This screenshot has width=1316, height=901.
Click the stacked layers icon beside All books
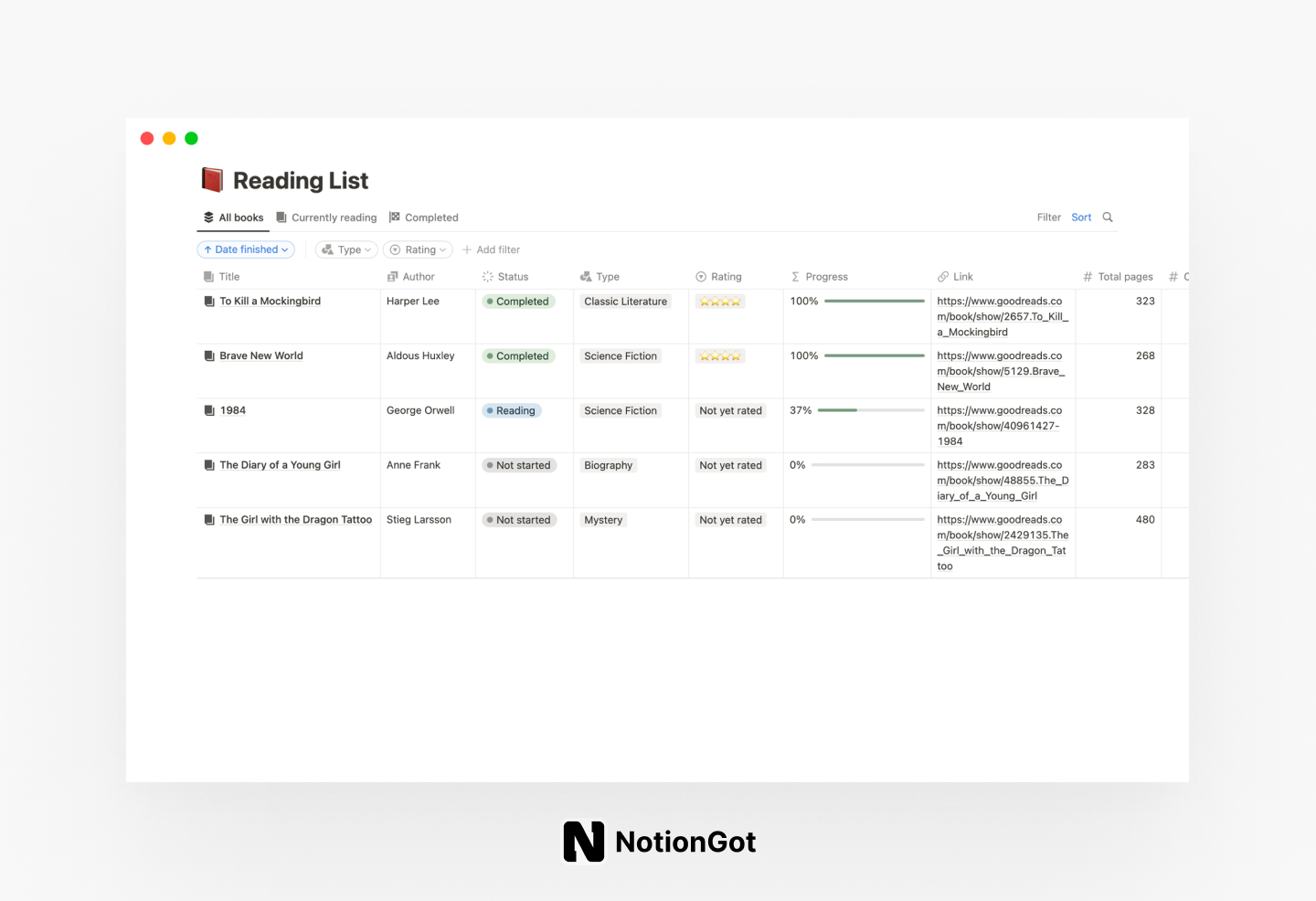click(x=208, y=217)
